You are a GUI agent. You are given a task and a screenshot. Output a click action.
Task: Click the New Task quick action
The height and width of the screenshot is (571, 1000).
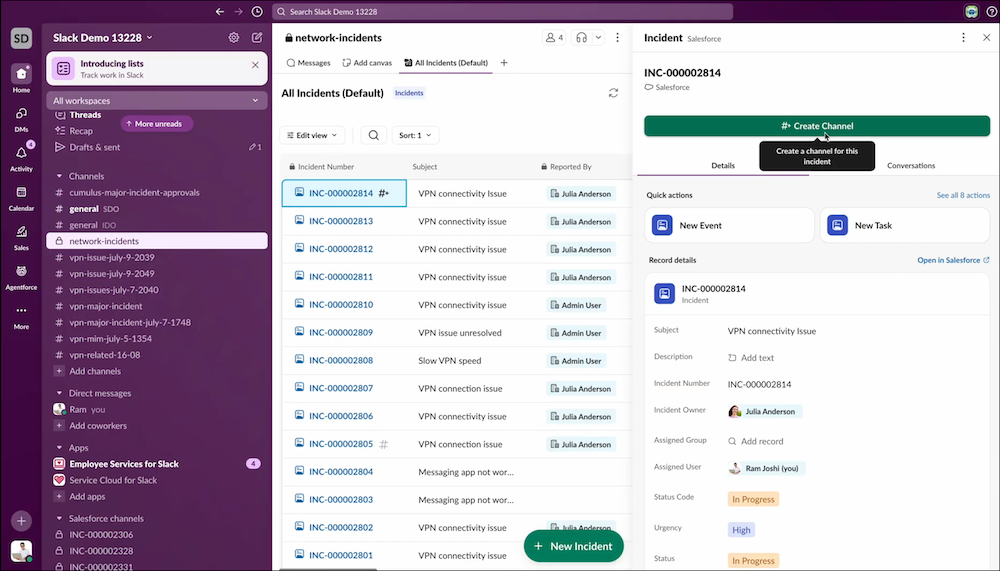pyautogui.click(x=904, y=225)
